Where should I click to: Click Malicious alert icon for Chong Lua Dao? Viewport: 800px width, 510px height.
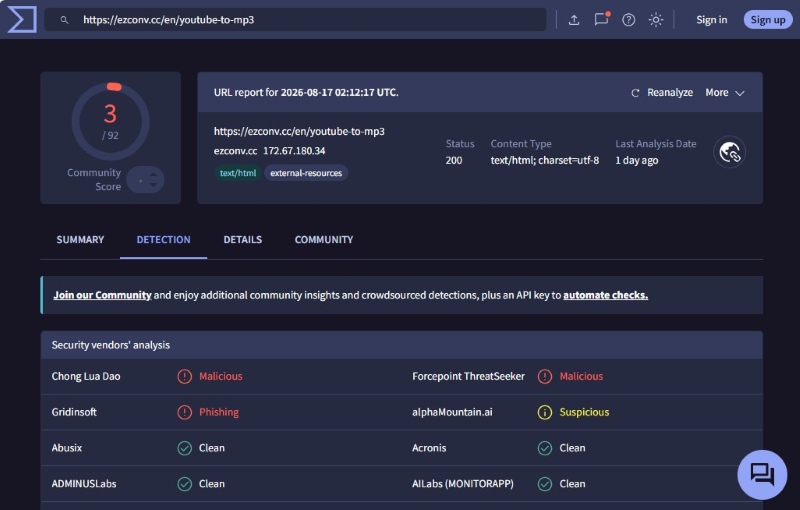184,376
